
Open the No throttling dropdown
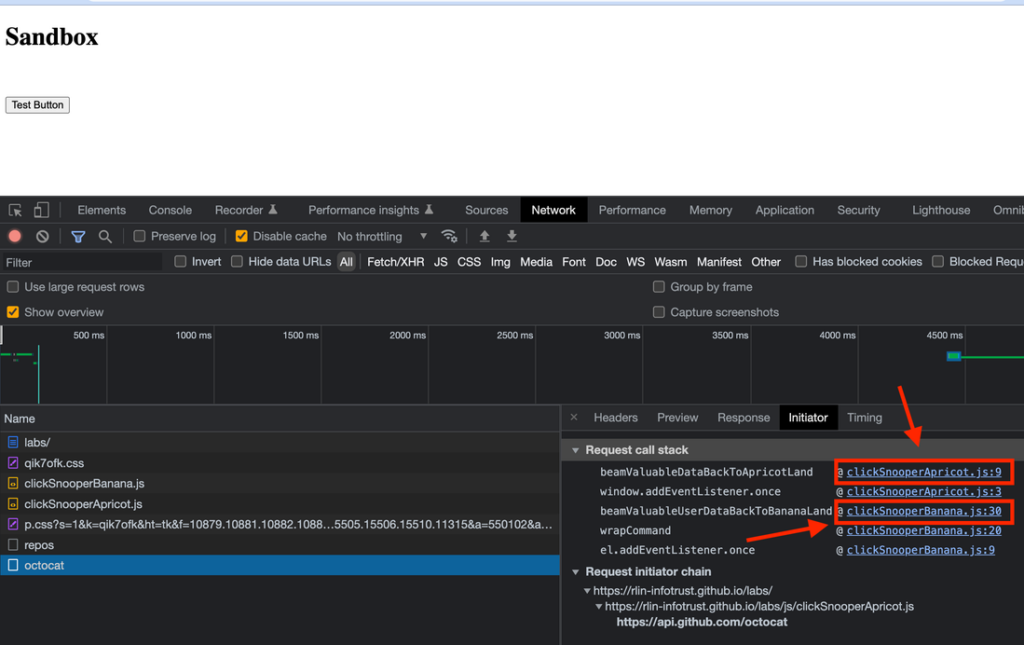click(x=382, y=236)
